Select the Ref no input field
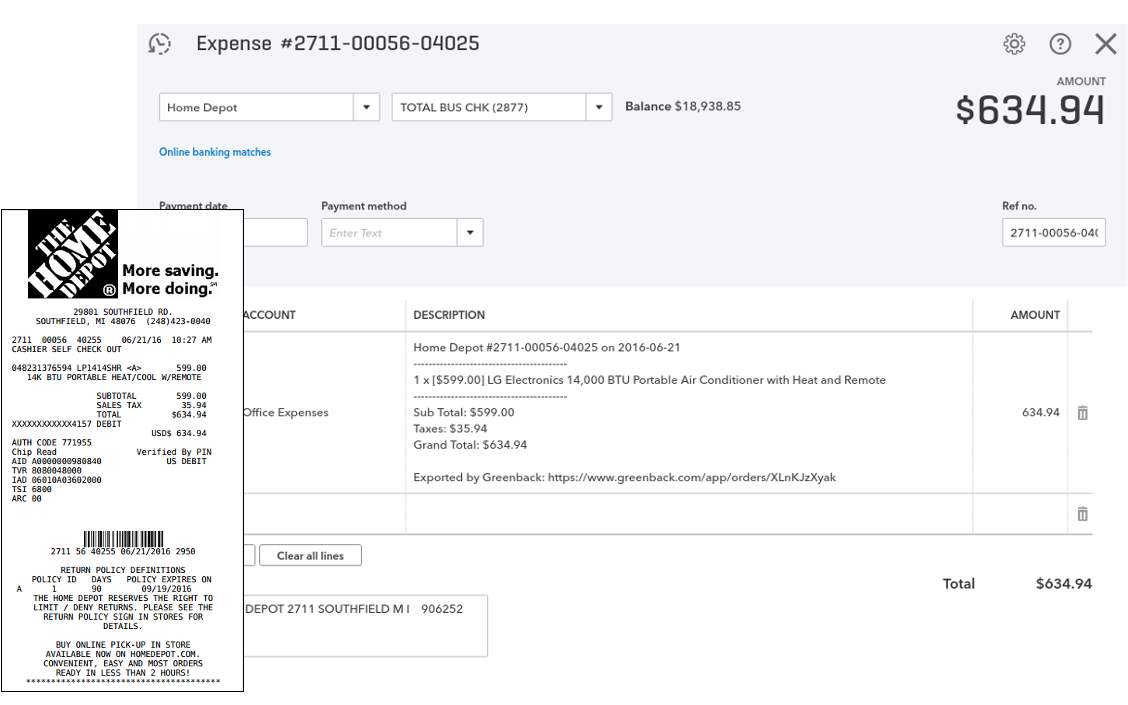The width and height of the screenshot is (1128, 705). pyautogui.click(x=1053, y=232)
